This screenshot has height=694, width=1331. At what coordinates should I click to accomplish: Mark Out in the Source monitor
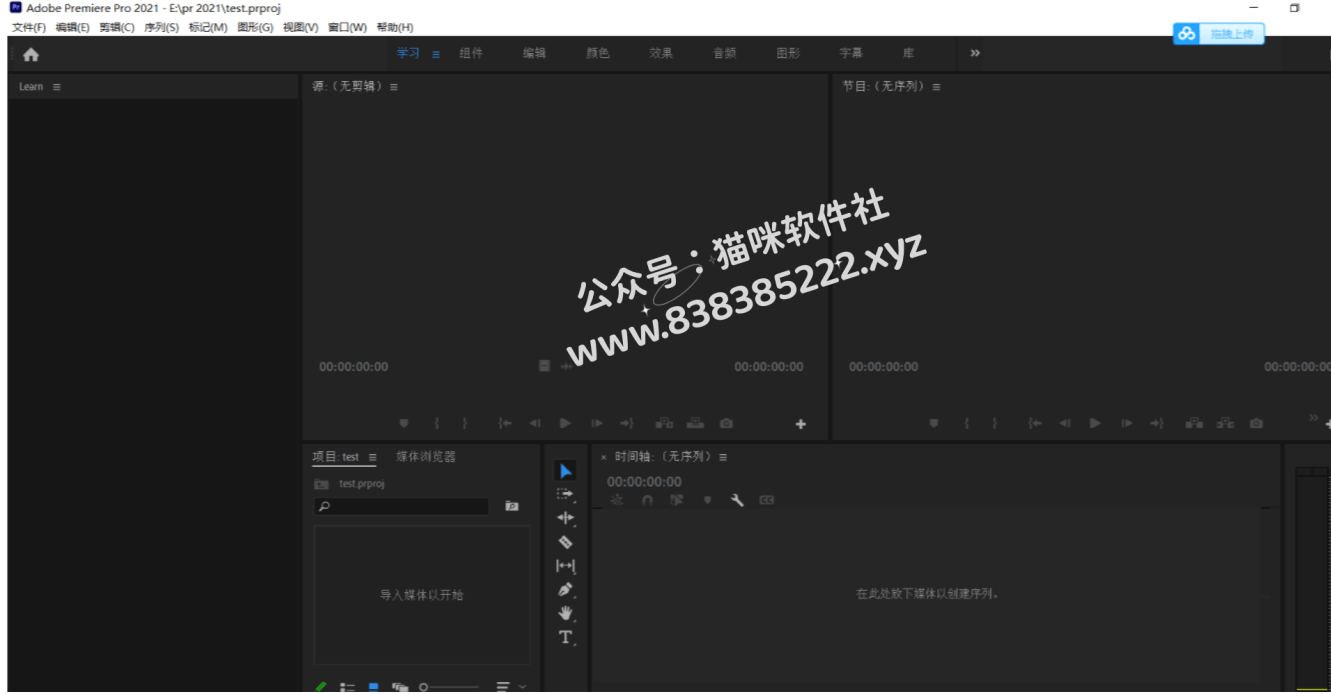[x=465, y=423]
